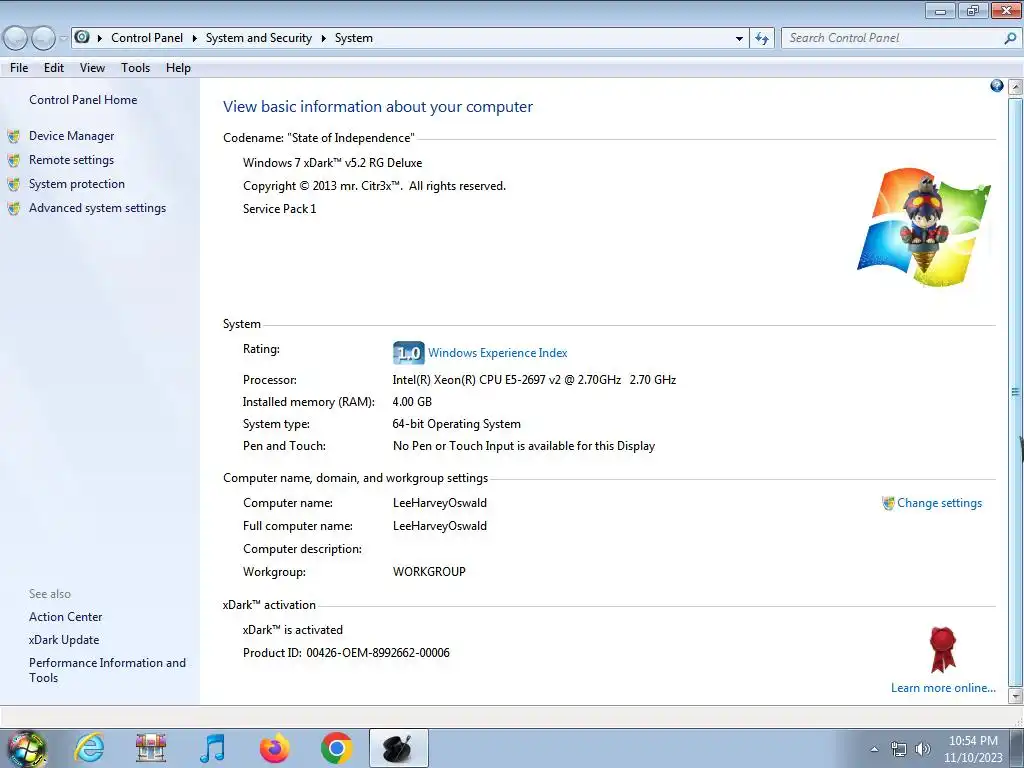The height and width of the screenshot is (768, 1024).
Task: Click the Windows 7 xDark v5.2 RG Deluxe text
Action: [x=332, y=163]
